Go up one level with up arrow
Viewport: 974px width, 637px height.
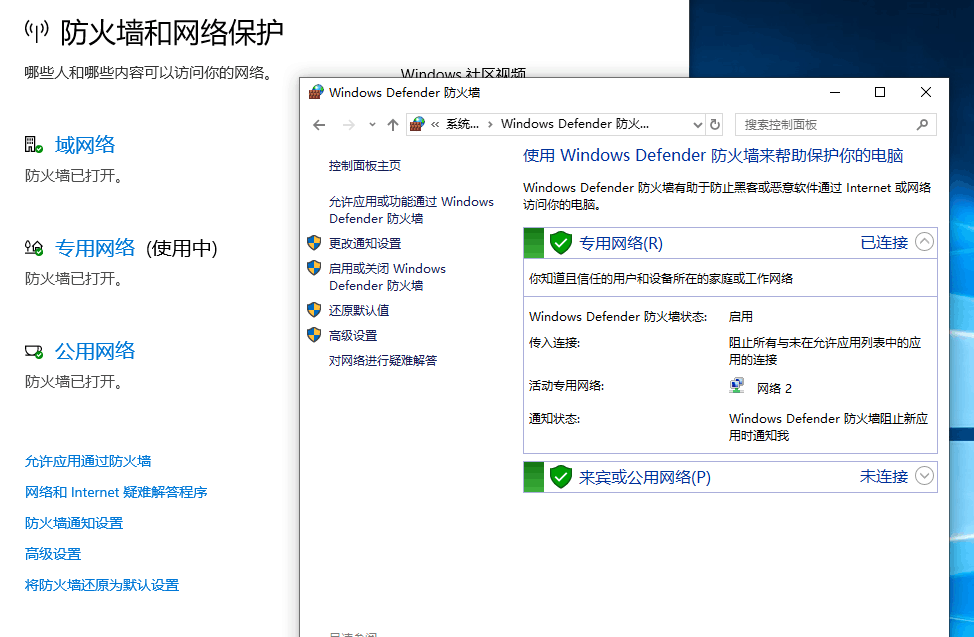[x=393, y=125]
